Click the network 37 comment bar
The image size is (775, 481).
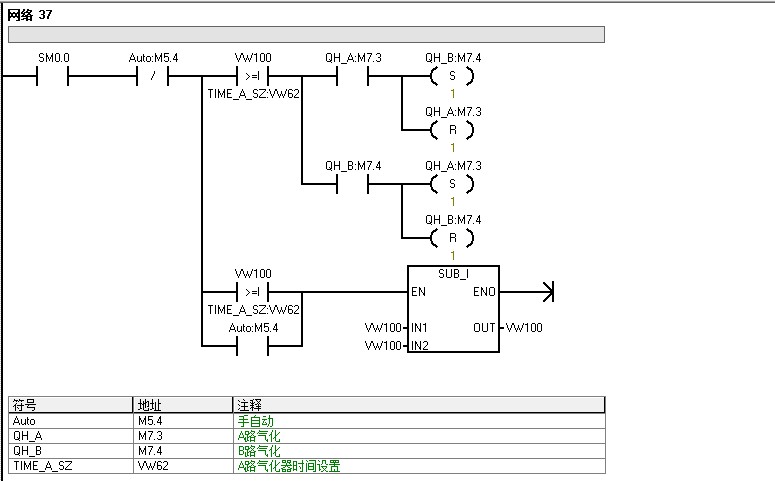(306, 35)
